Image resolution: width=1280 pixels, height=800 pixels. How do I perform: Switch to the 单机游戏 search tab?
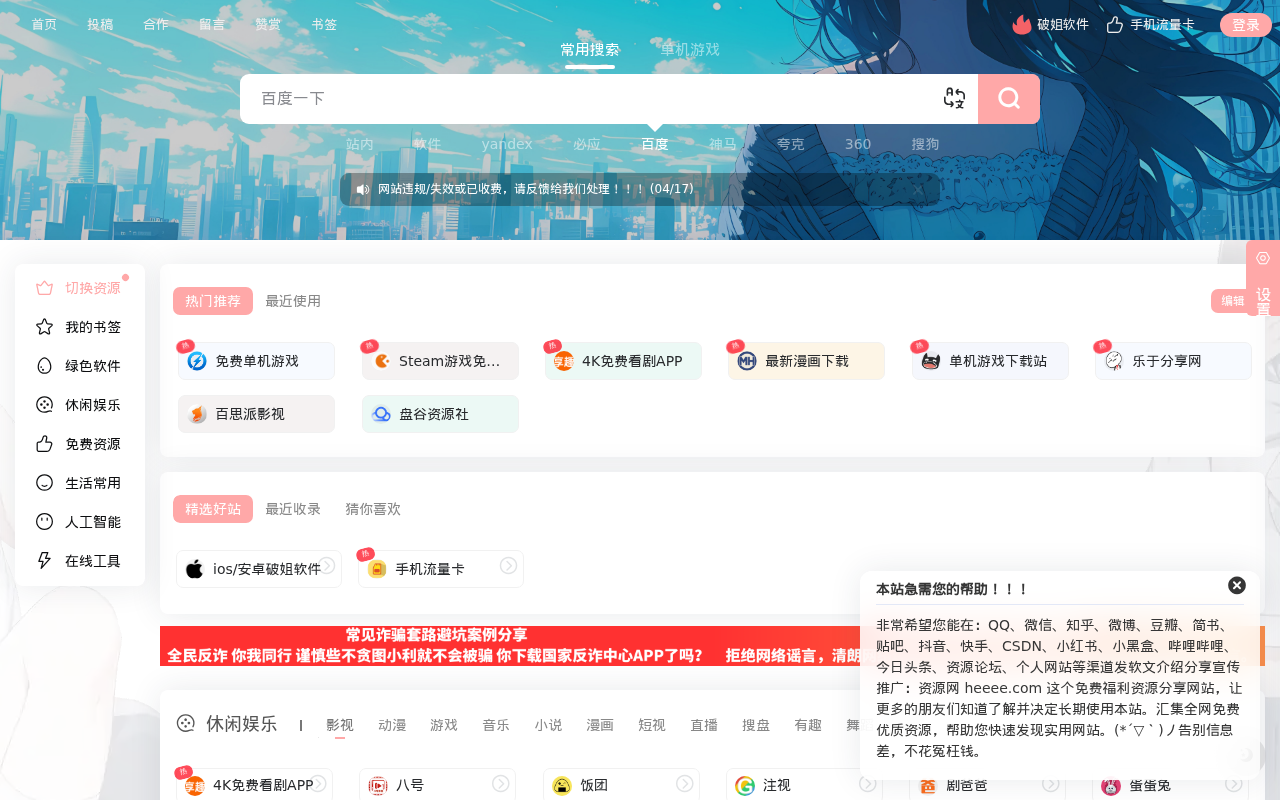(690, 50)
